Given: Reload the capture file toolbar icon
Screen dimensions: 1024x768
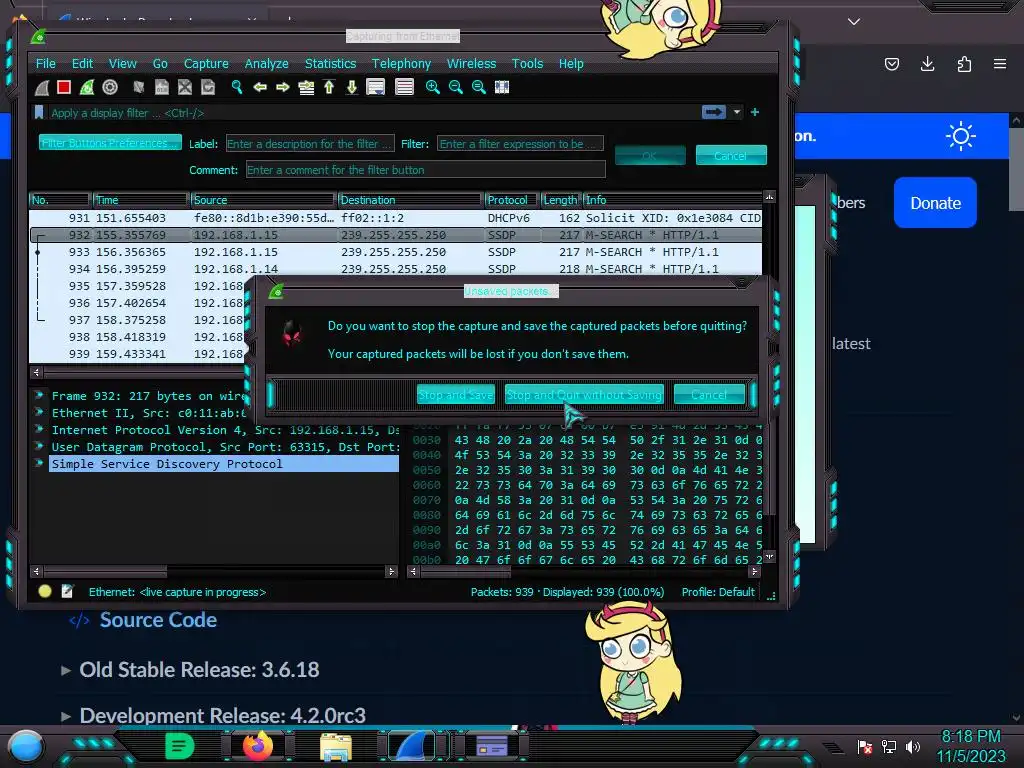Looking at the screenshot, I should (208, 88).
